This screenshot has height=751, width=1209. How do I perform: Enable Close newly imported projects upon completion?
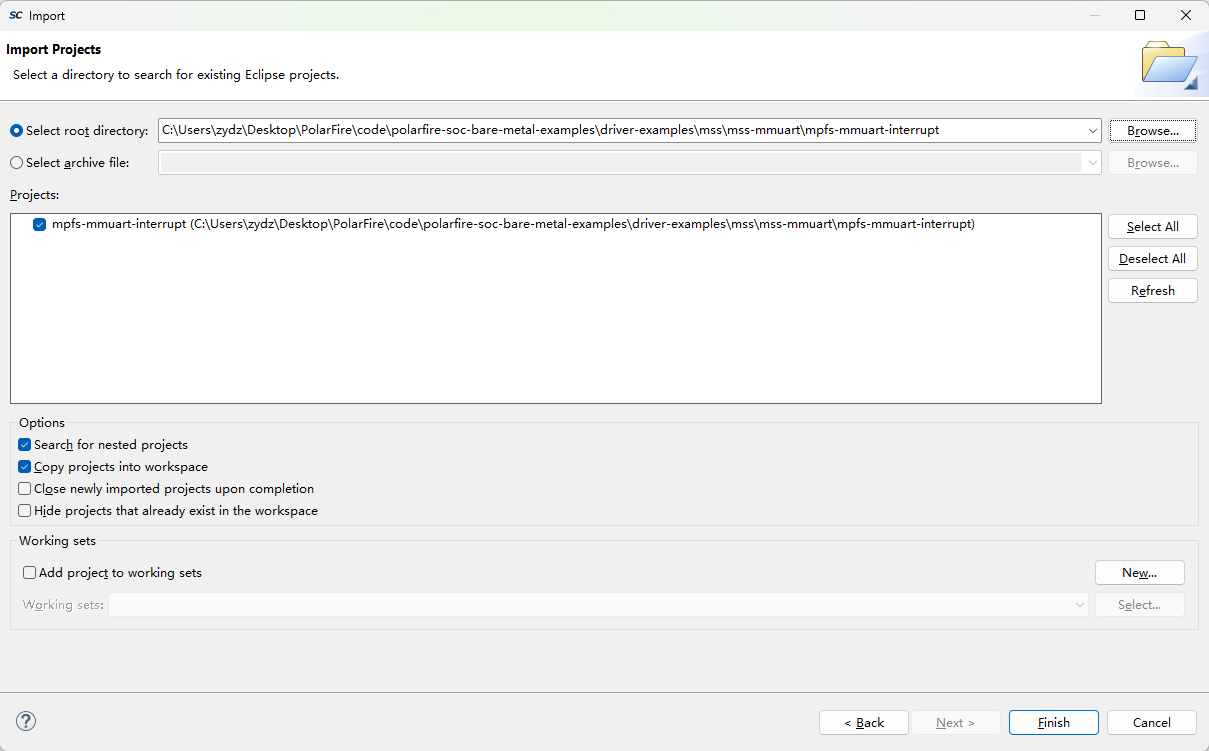25,489
